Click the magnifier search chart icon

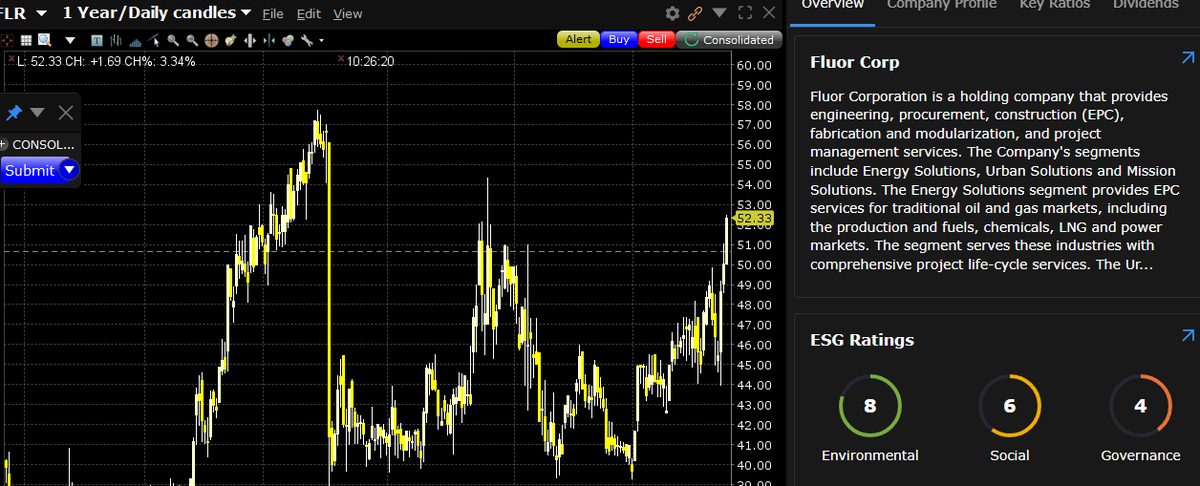[x=45, y=40]
